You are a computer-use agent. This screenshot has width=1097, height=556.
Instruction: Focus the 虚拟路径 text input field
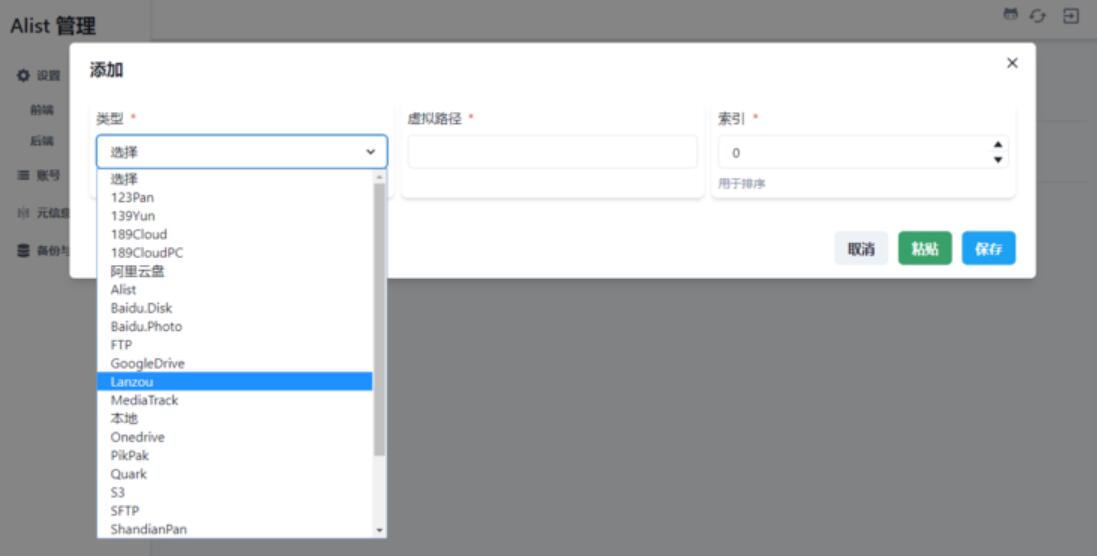tap(552, 152)
